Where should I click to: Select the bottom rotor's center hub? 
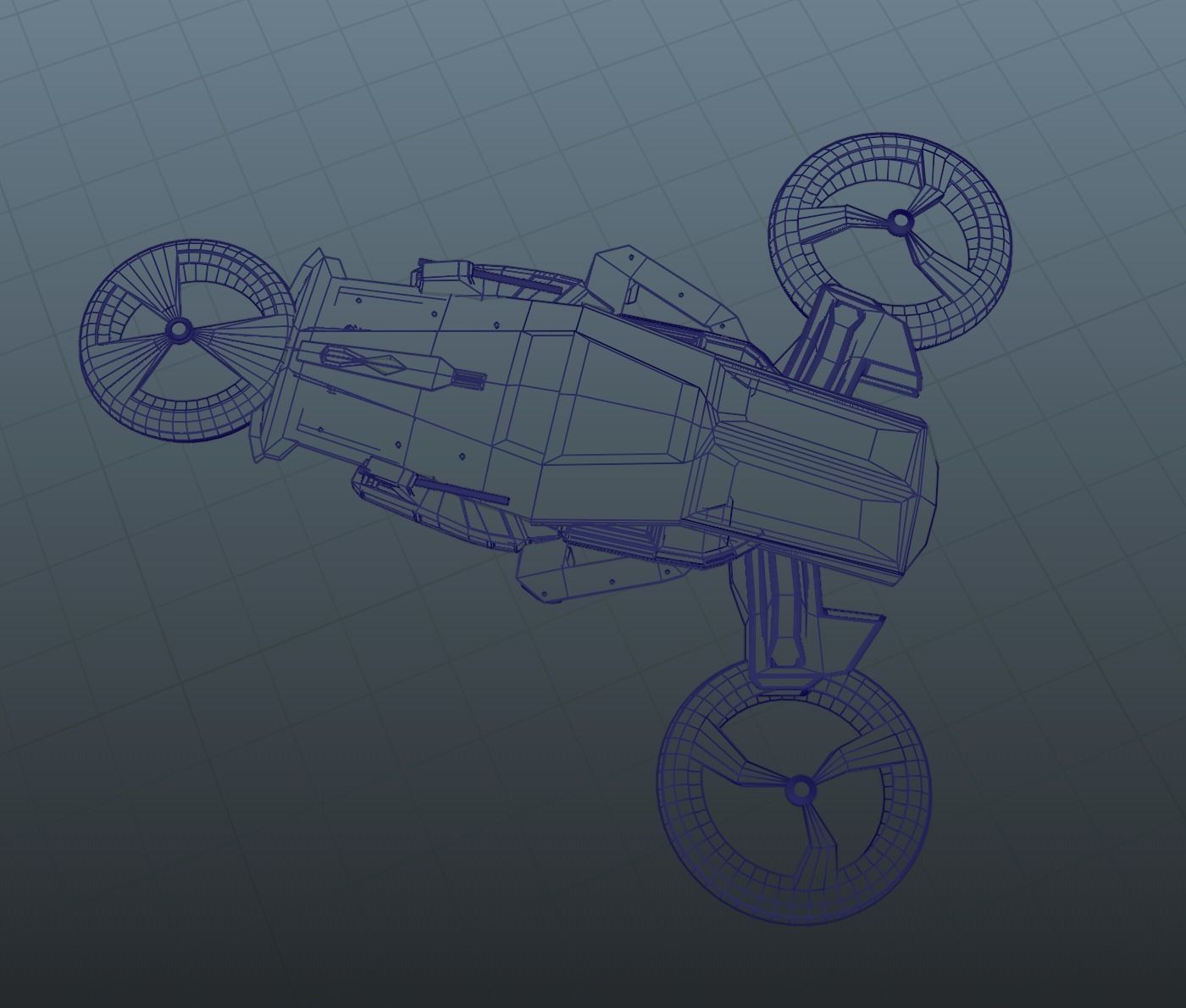pyautogui.click(x=800, y=790)
